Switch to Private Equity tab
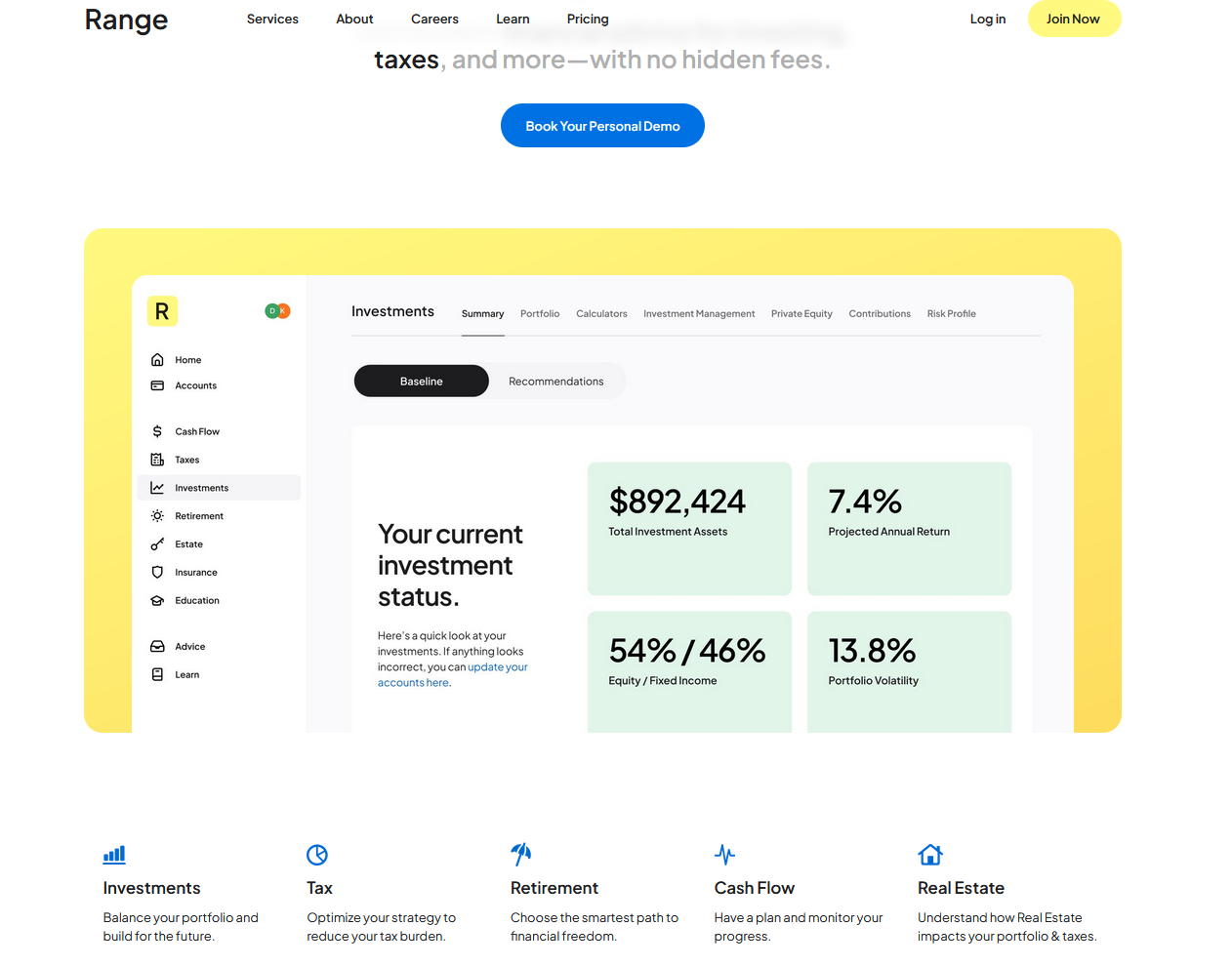 click(x=801, y=314)
